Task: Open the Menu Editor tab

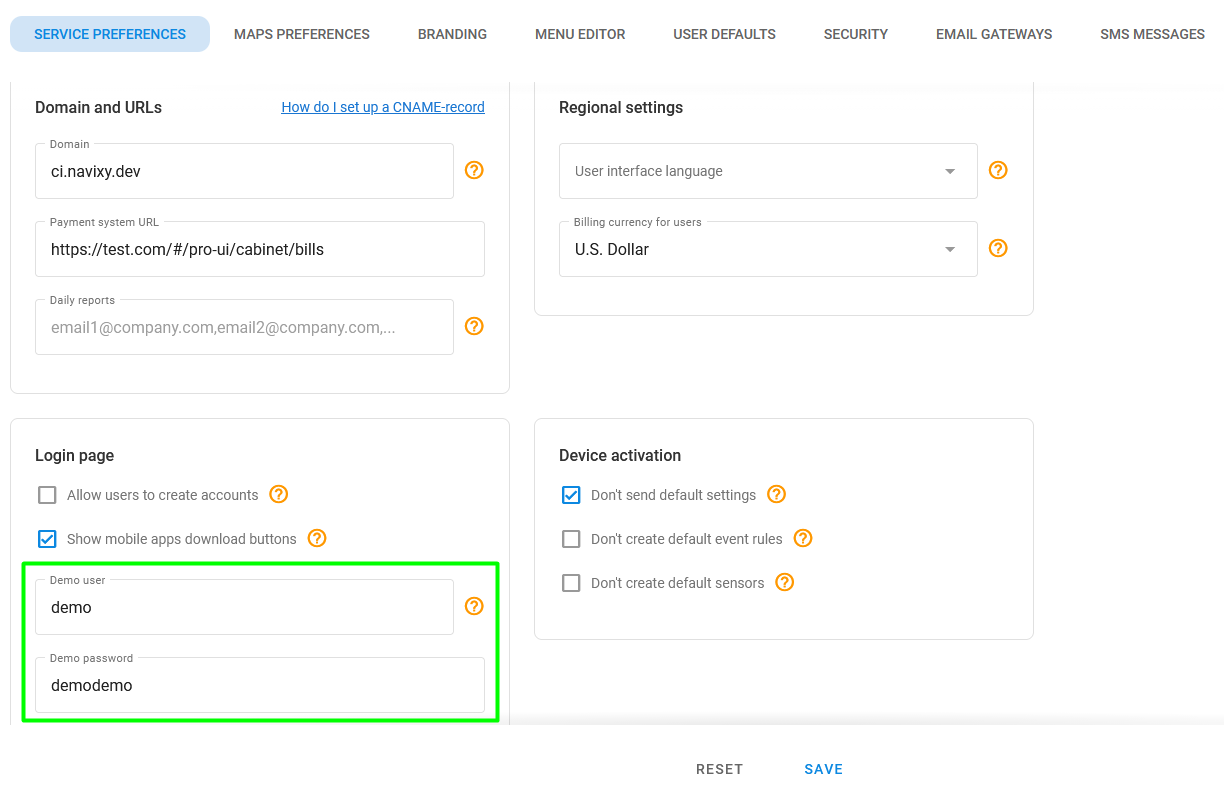Action: click(x=580, y=34)
